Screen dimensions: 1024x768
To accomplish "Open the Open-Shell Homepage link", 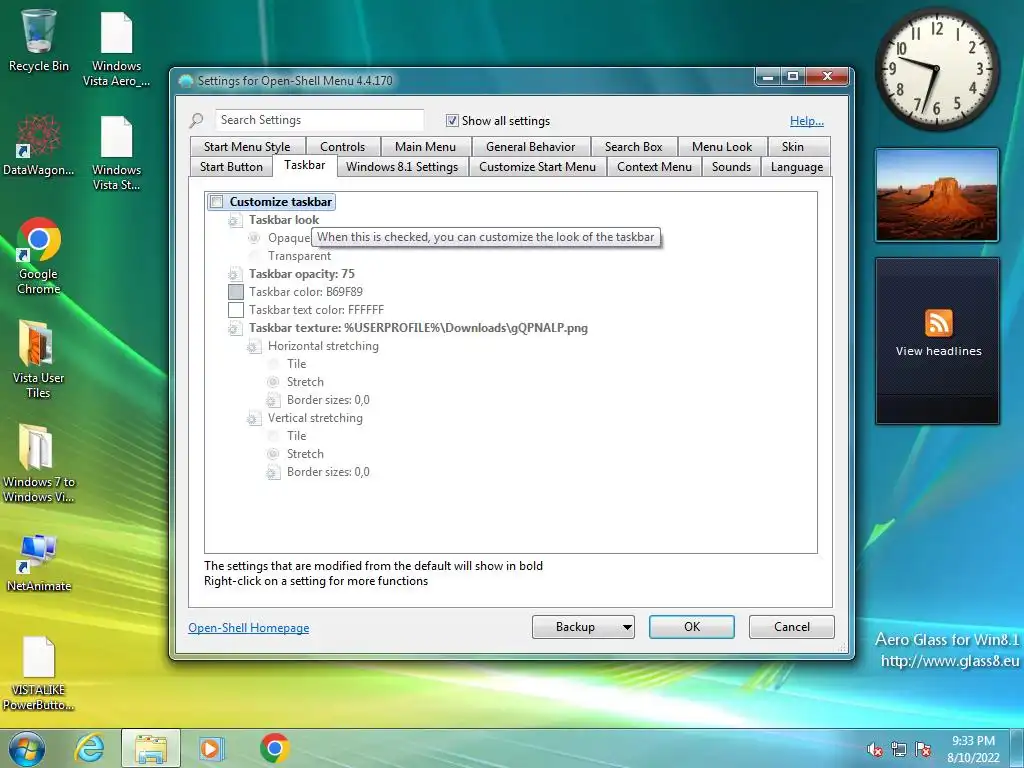I will point(249,628).
